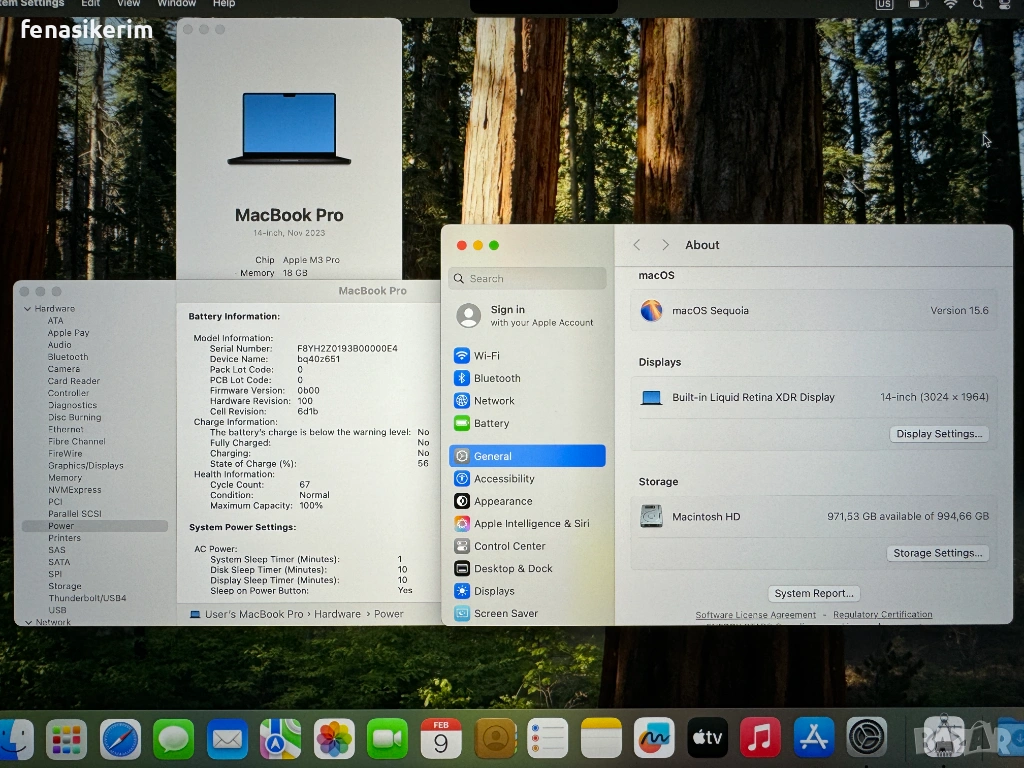The image size is (1024, 768).
Task: Click the Search field in System Settings
Action: click(528, 279)
